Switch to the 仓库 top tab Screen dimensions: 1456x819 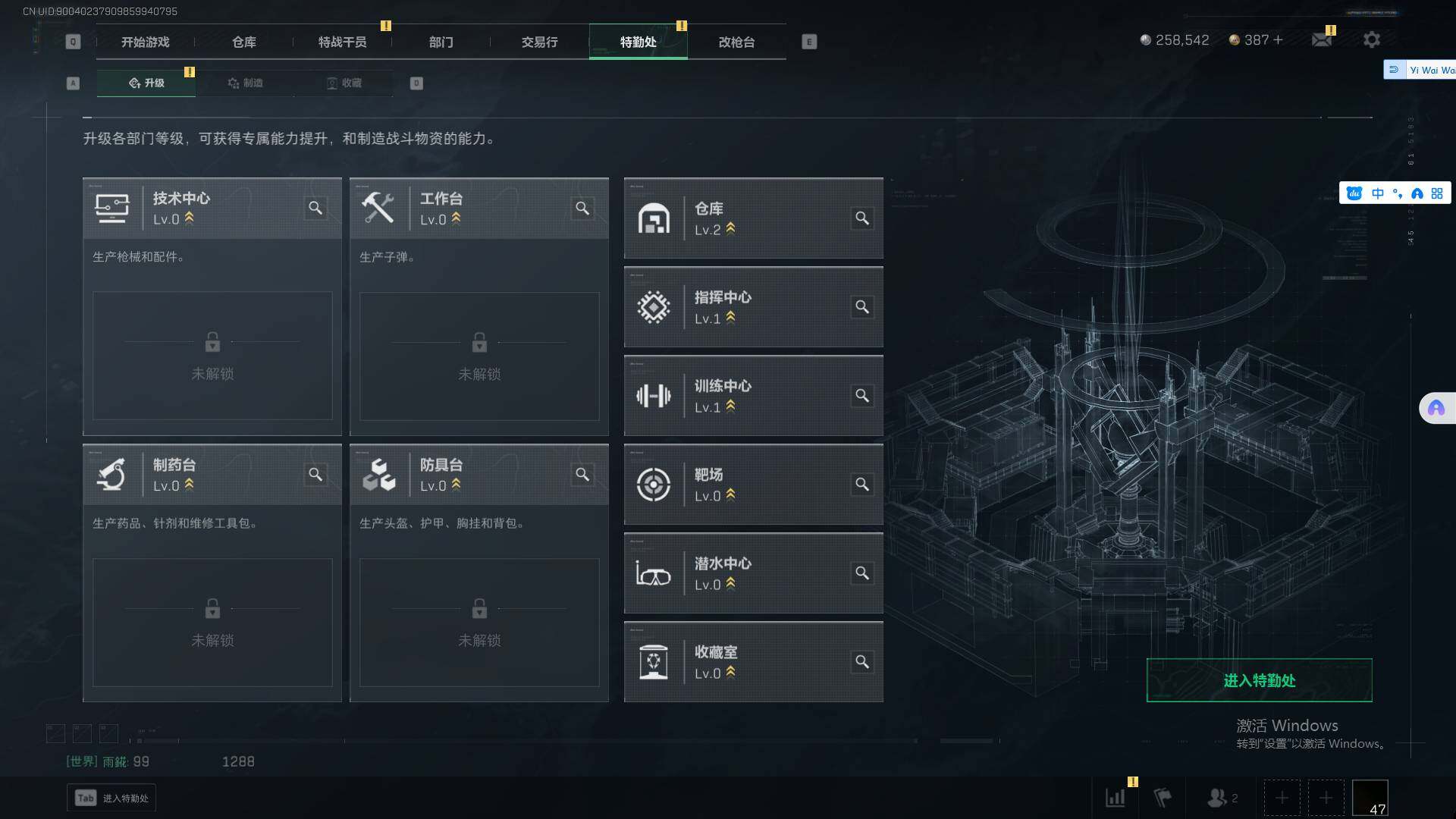[244, 42]
